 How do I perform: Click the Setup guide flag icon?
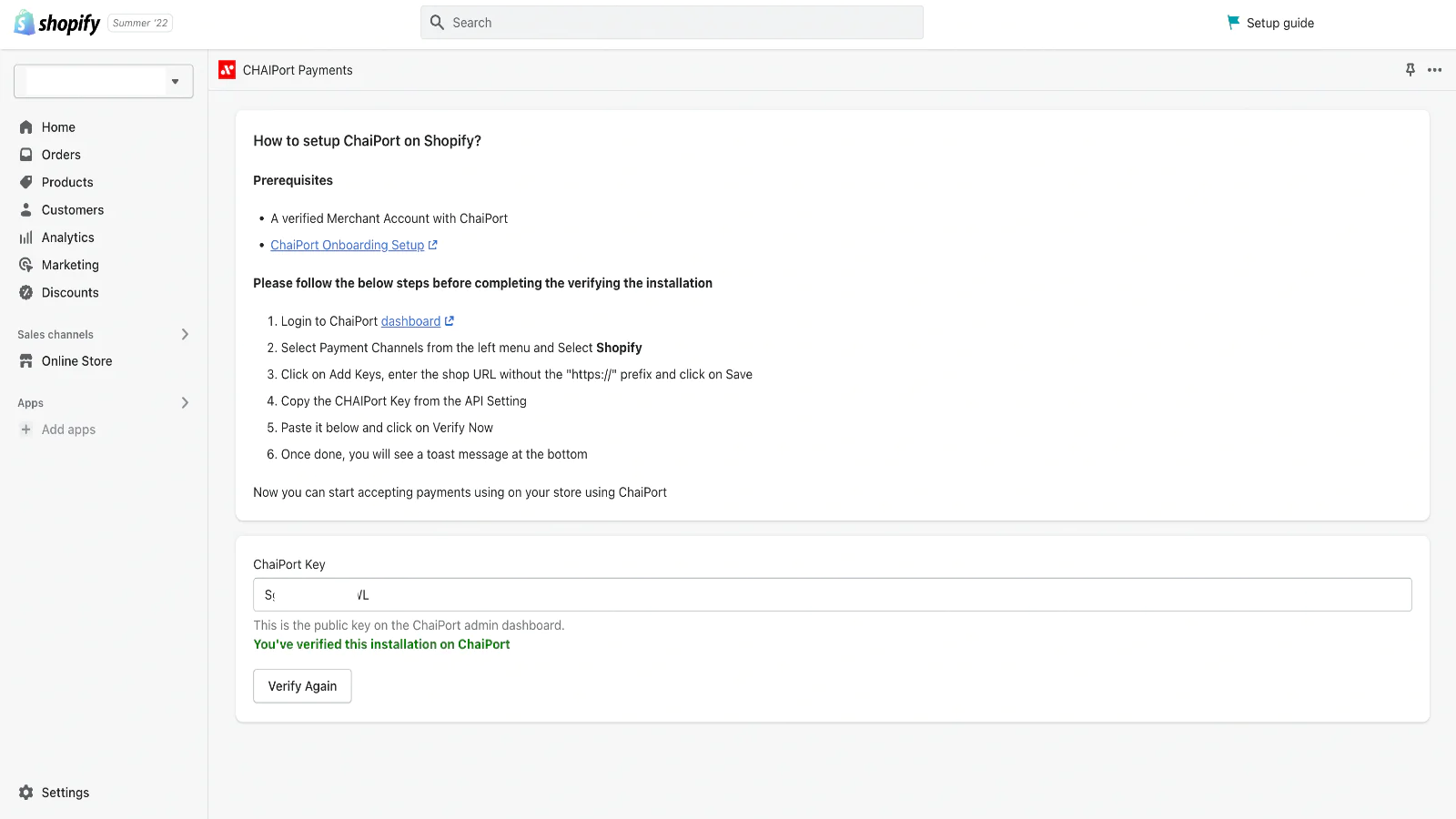point(1233,23)
